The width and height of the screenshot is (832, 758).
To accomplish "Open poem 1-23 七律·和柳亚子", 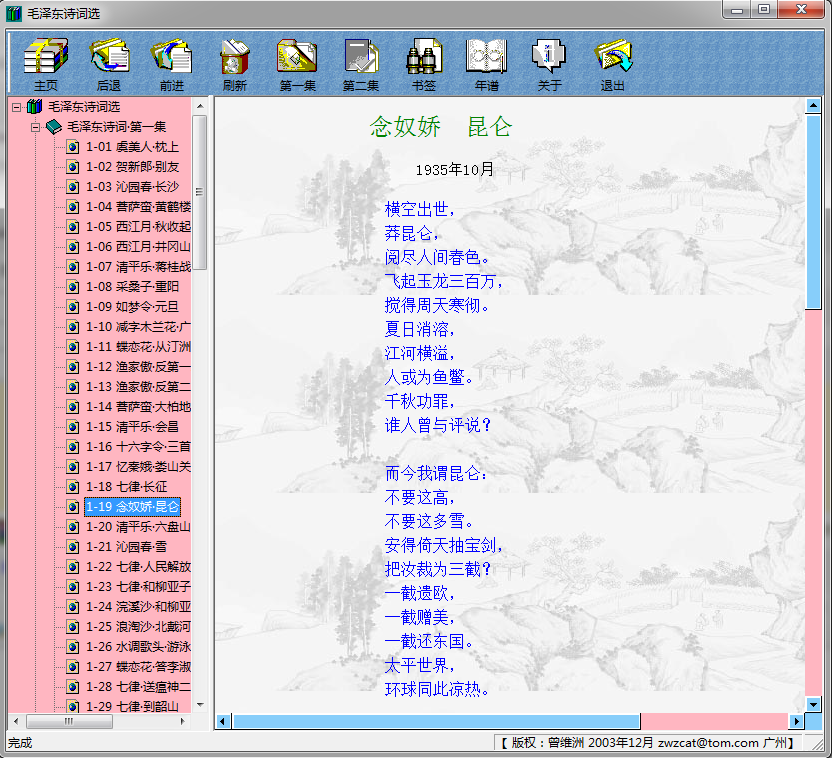I will (x=138, y=587).
